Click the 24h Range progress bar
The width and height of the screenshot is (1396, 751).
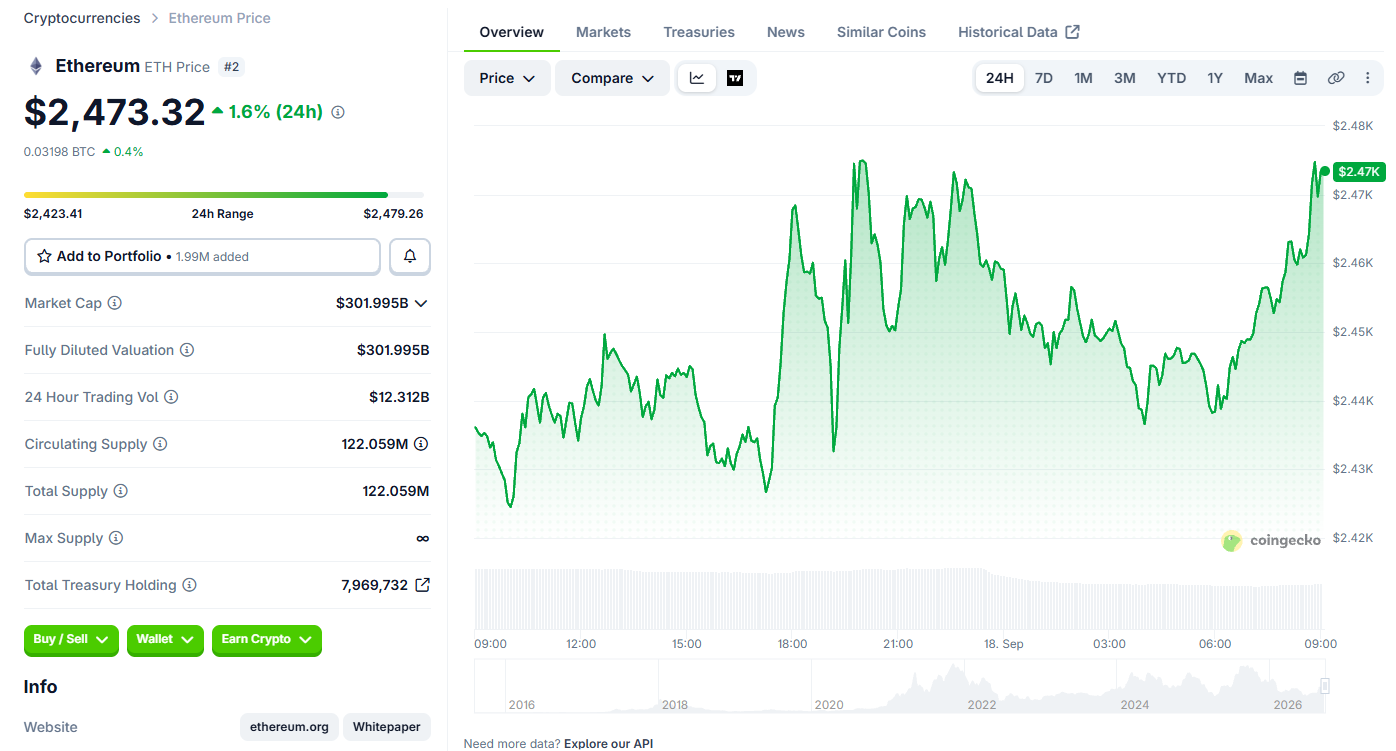point(224,195)
